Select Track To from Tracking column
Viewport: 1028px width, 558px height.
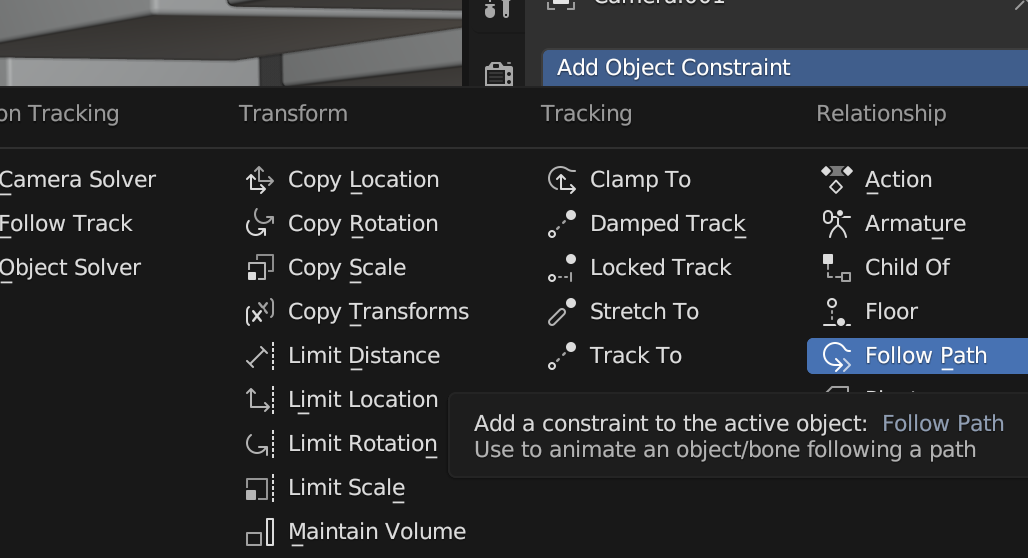[x=635, y=356]
